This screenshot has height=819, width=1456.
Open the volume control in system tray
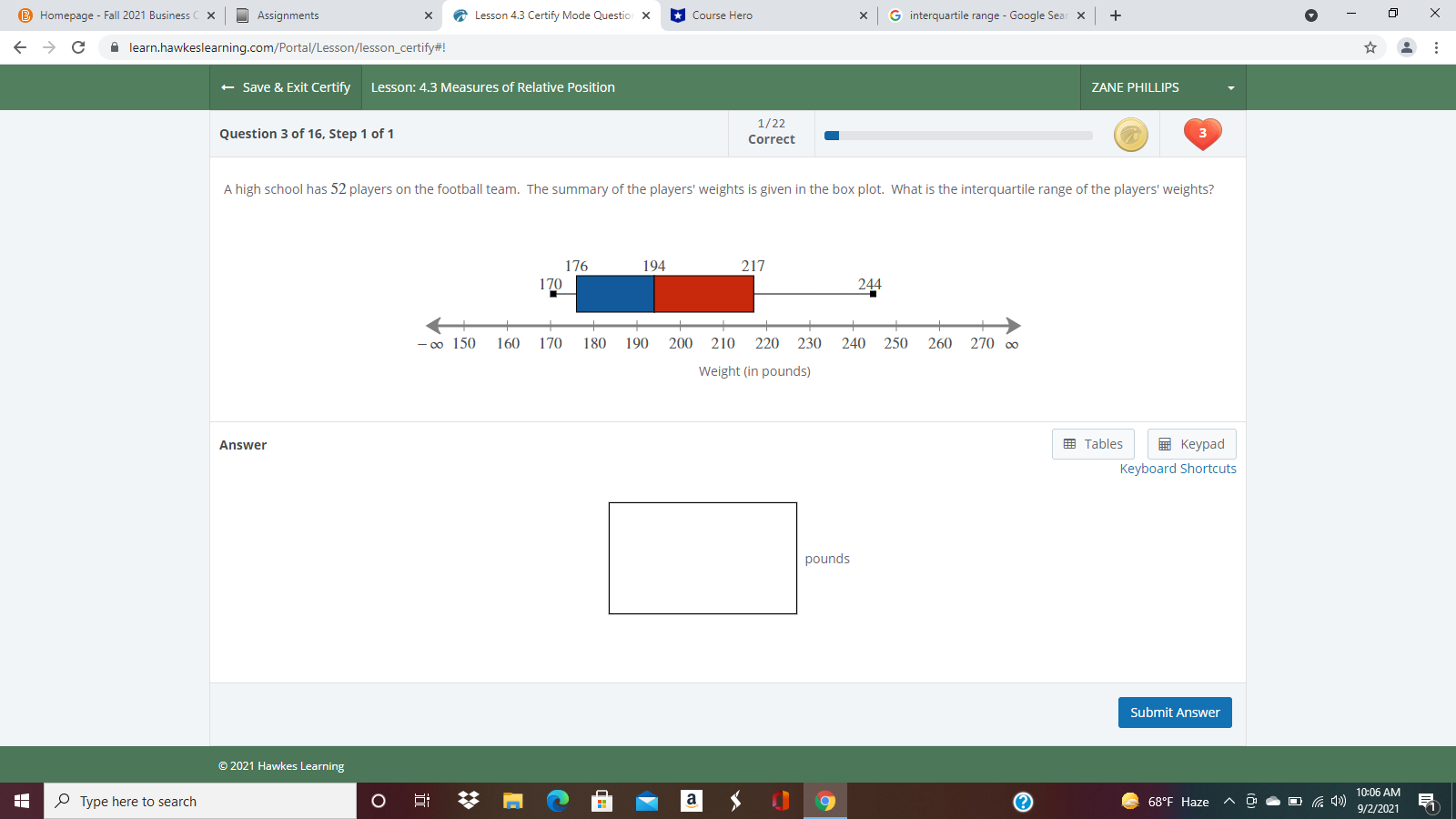[1338, 802]
